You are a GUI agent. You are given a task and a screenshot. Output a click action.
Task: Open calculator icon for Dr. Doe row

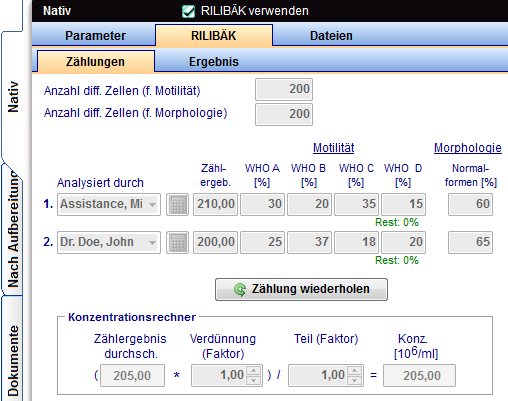point(177,242)
